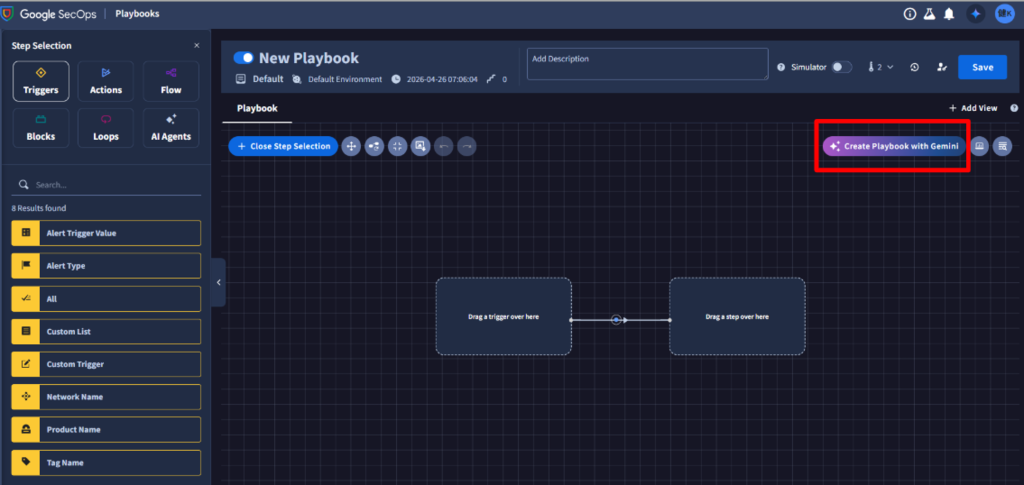Viewport: 1024px width, 485px height.
Task: Open the playbook version history icon
Action: click(915, 67)
